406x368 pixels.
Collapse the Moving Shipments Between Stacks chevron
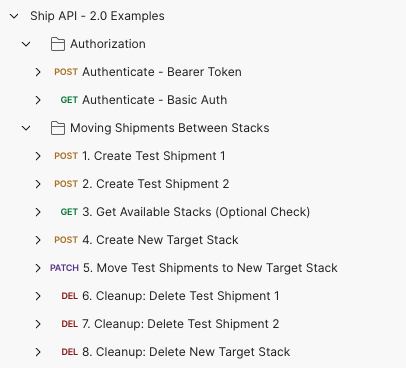coord(26,128)
